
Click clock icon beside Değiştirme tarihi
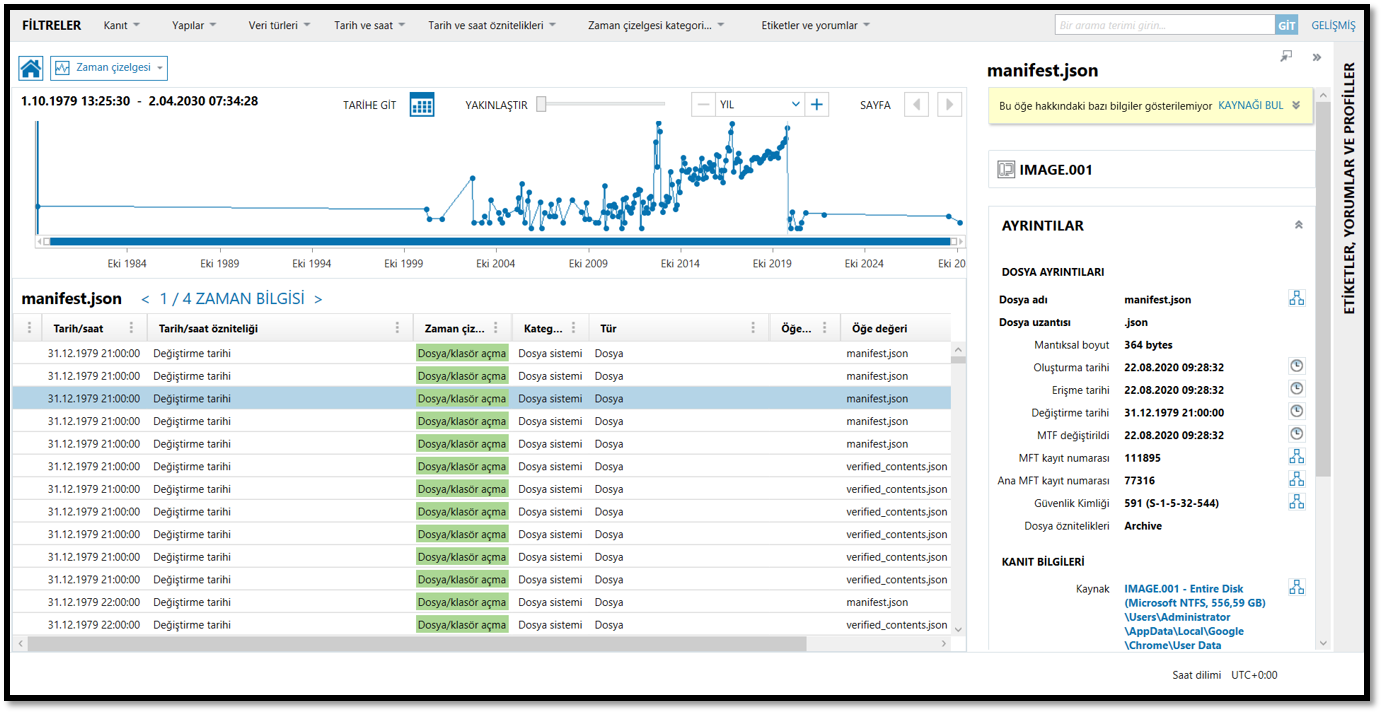click(x=1296, y=412)
